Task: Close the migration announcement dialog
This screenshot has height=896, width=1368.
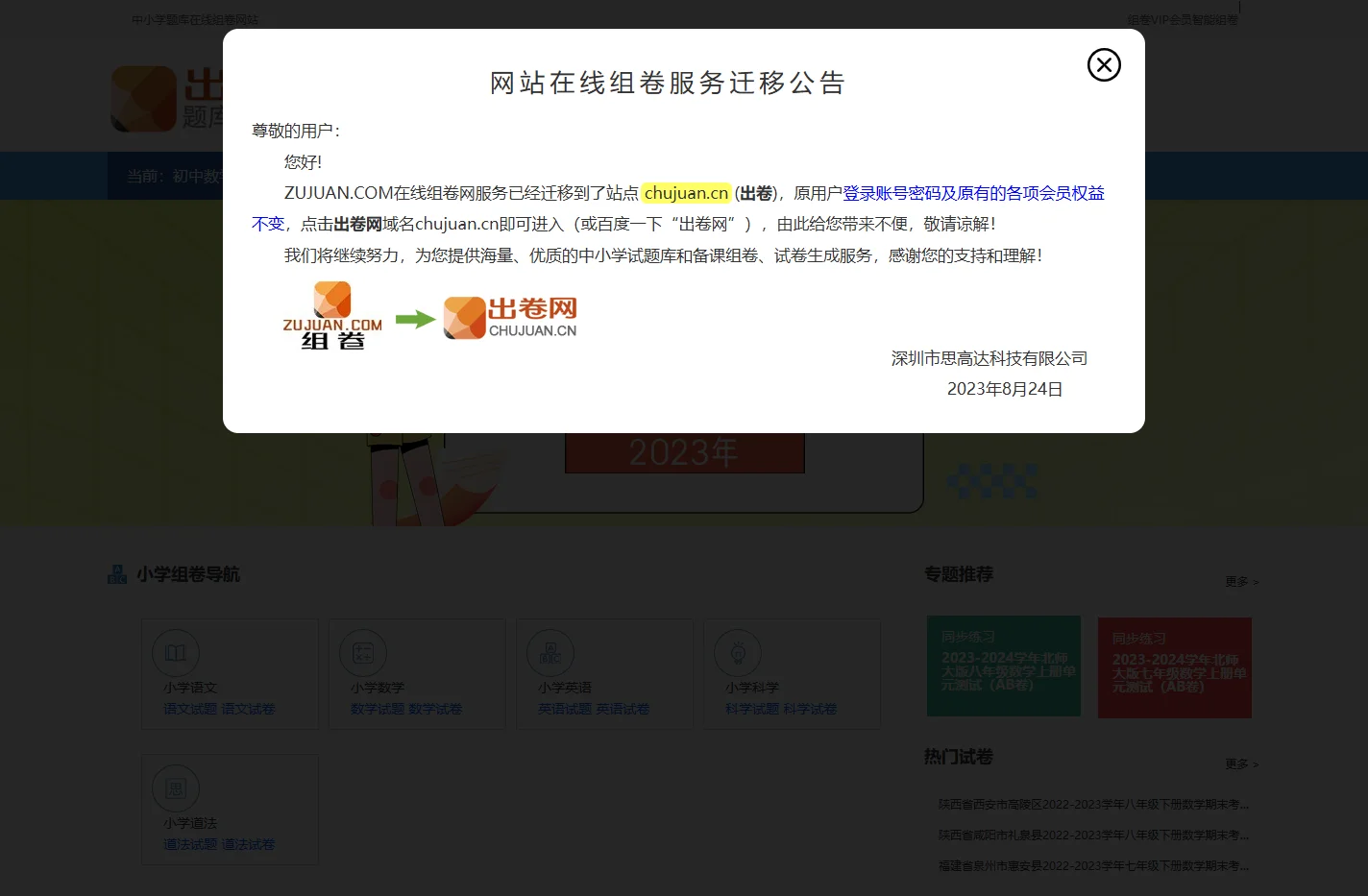Action: 1104,64
